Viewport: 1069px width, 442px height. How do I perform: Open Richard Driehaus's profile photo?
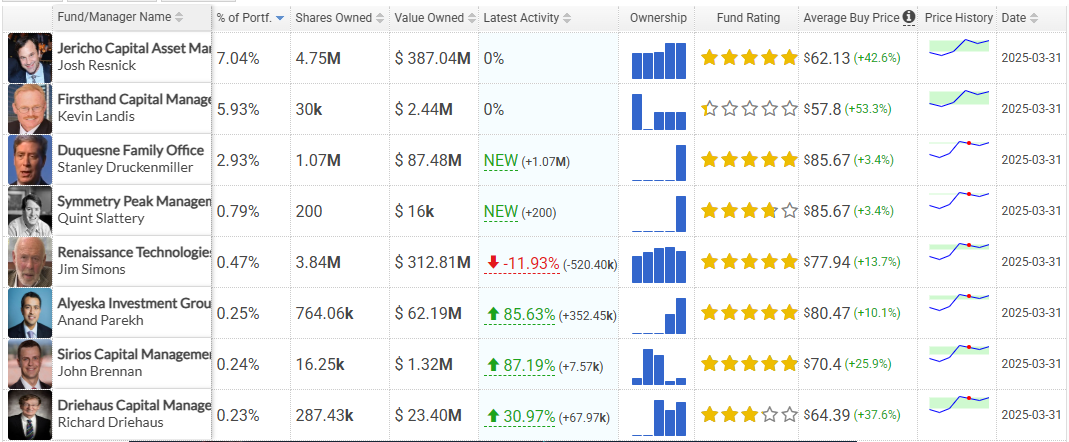(30, 415)
